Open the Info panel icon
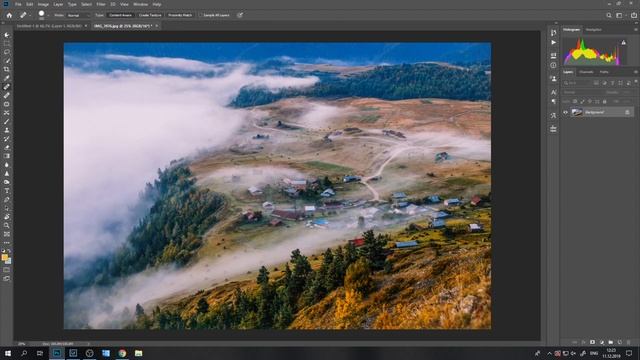This screenshot has width=640, height=360. pyautogui.click(x=553, y=65)
